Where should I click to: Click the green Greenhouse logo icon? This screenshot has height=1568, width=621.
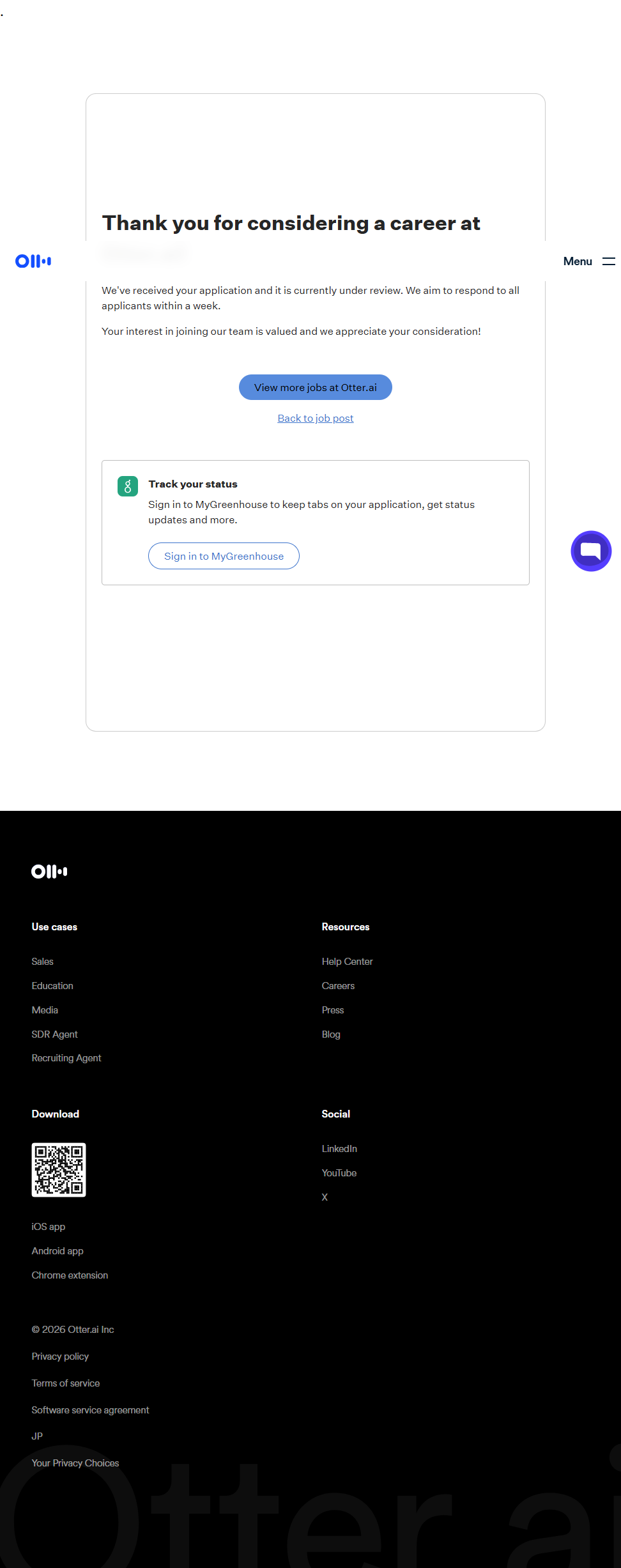(x=128, y=486)
